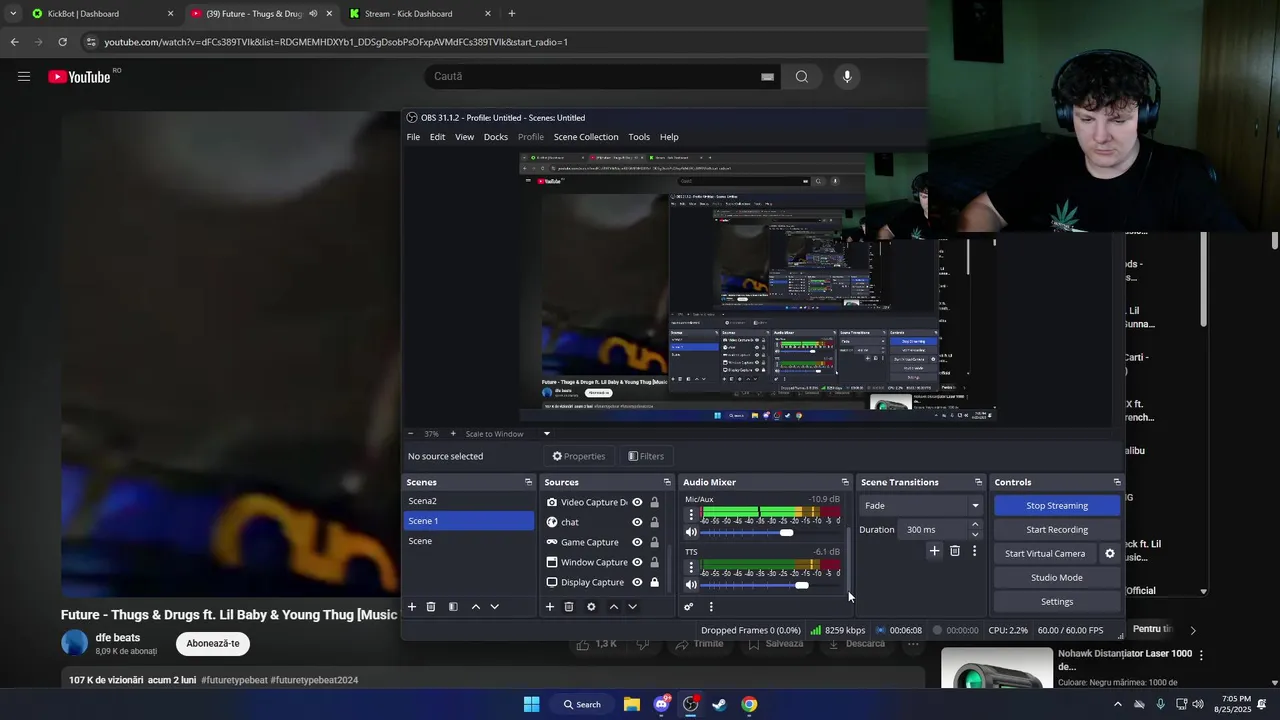Pop out the Controls dock
This screenshot has width=1280, height=720.
point(1117,482)
